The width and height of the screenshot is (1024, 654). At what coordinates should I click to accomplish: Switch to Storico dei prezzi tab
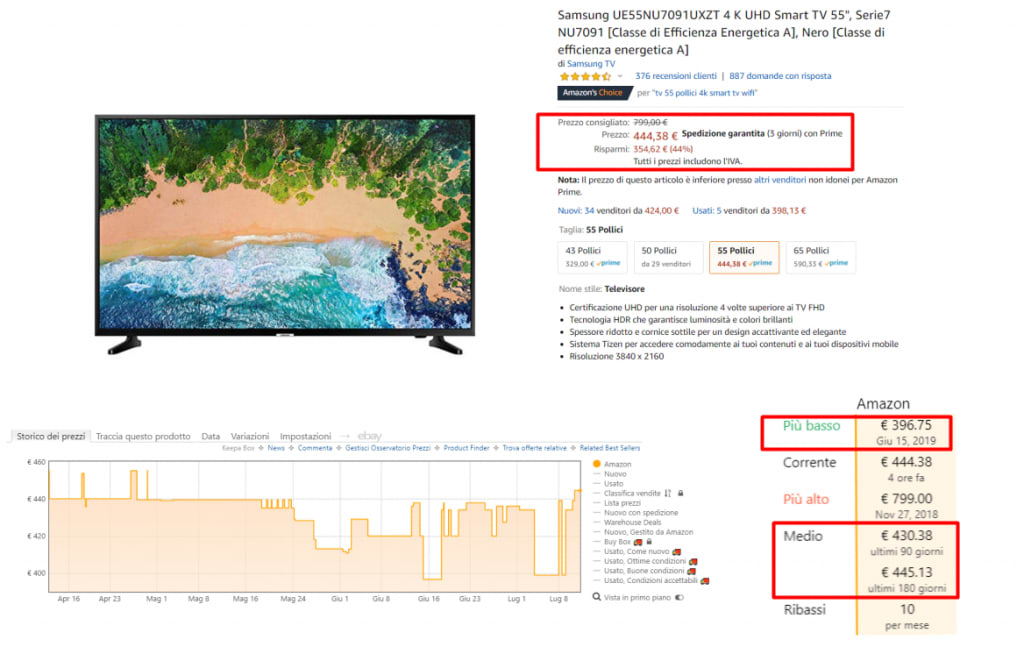click(x=51, y=436)
